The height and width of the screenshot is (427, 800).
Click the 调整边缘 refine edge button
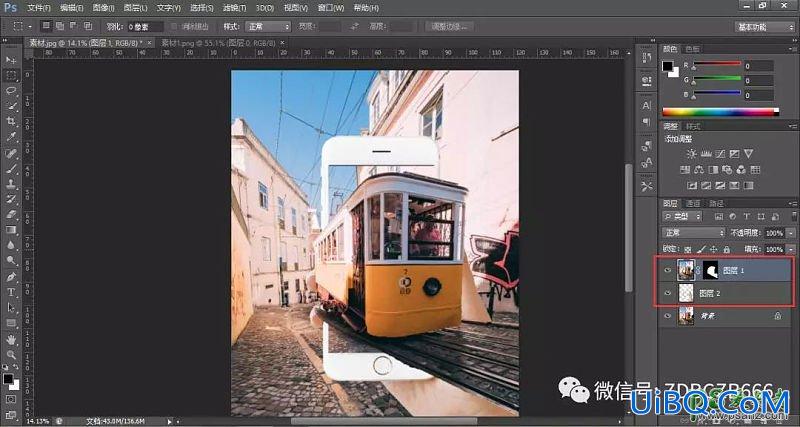449,27
